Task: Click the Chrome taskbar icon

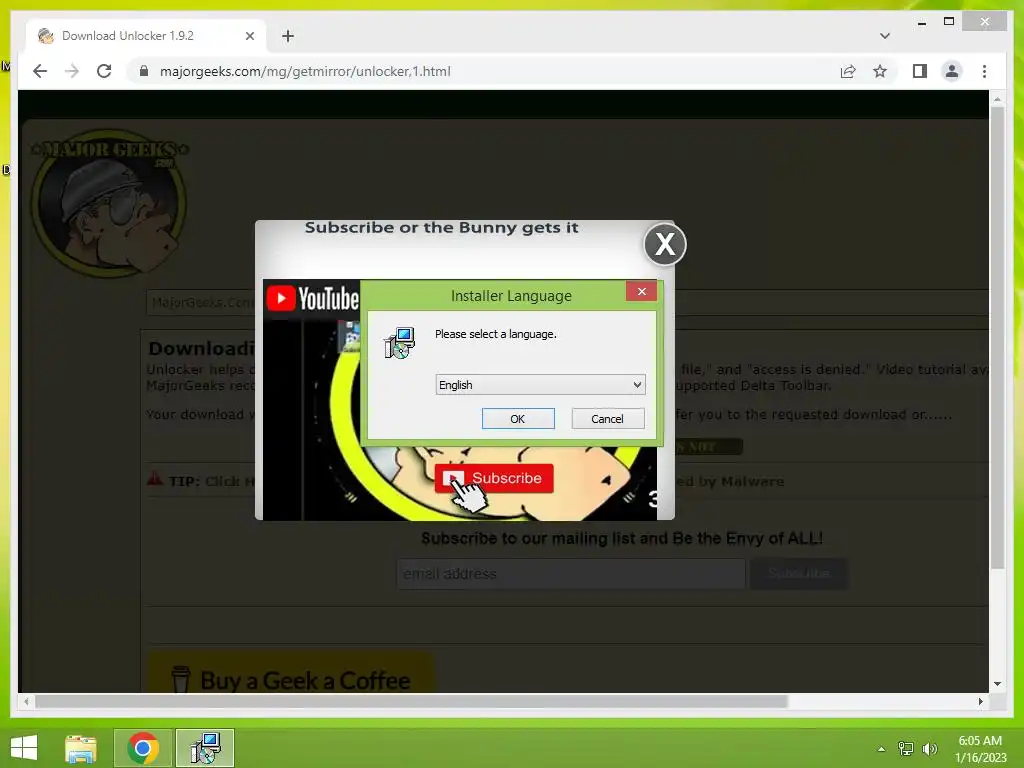Action: coord(143,748)
